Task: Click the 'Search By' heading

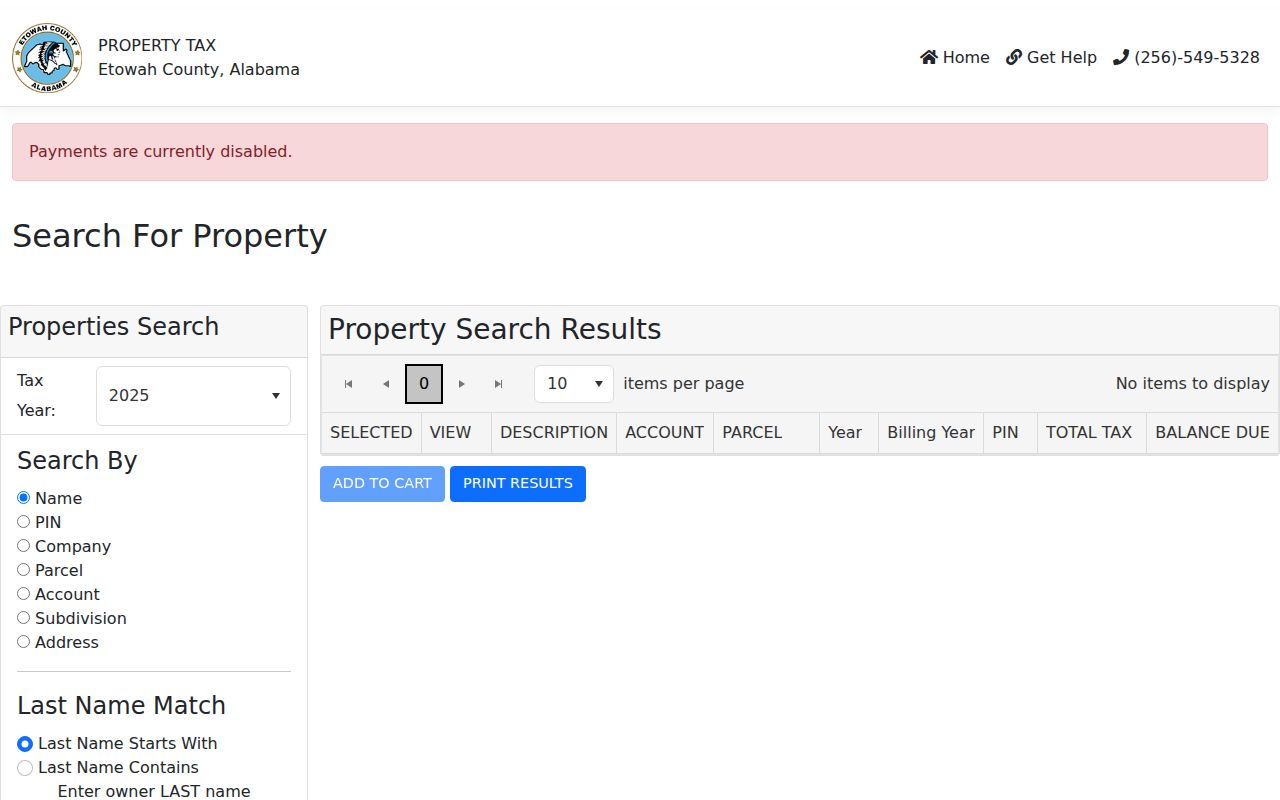Action: 77,461
